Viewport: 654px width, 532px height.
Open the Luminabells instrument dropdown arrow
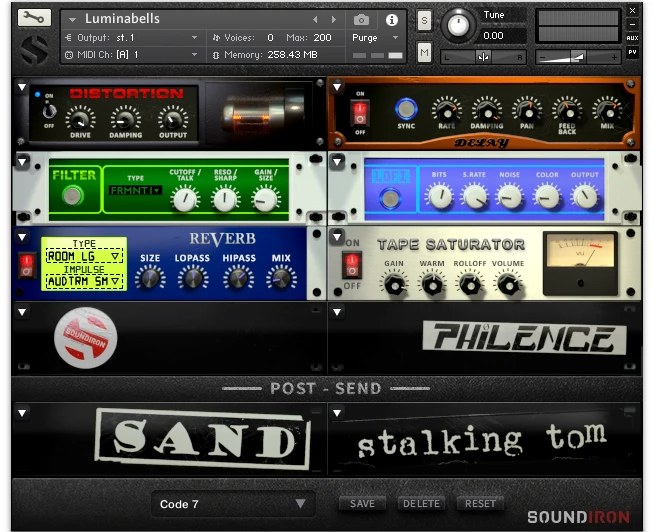coord(72,20)
